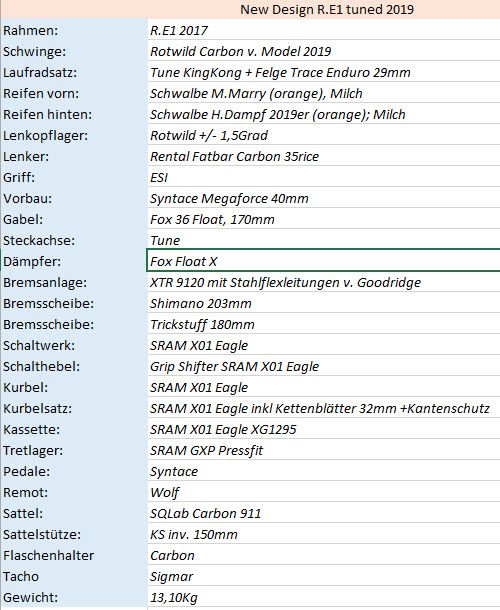Select the SRAM X01 Eagle XG1295 cell
The width and height of the screenshot is (500, 610).
click(324, 428)
